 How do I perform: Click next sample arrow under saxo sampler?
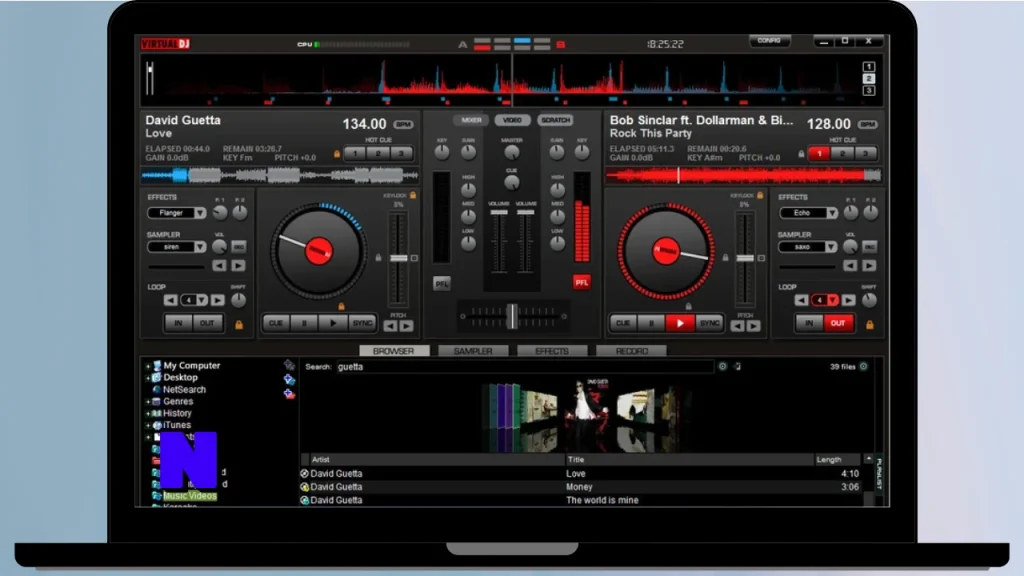(x=869, y=266)
